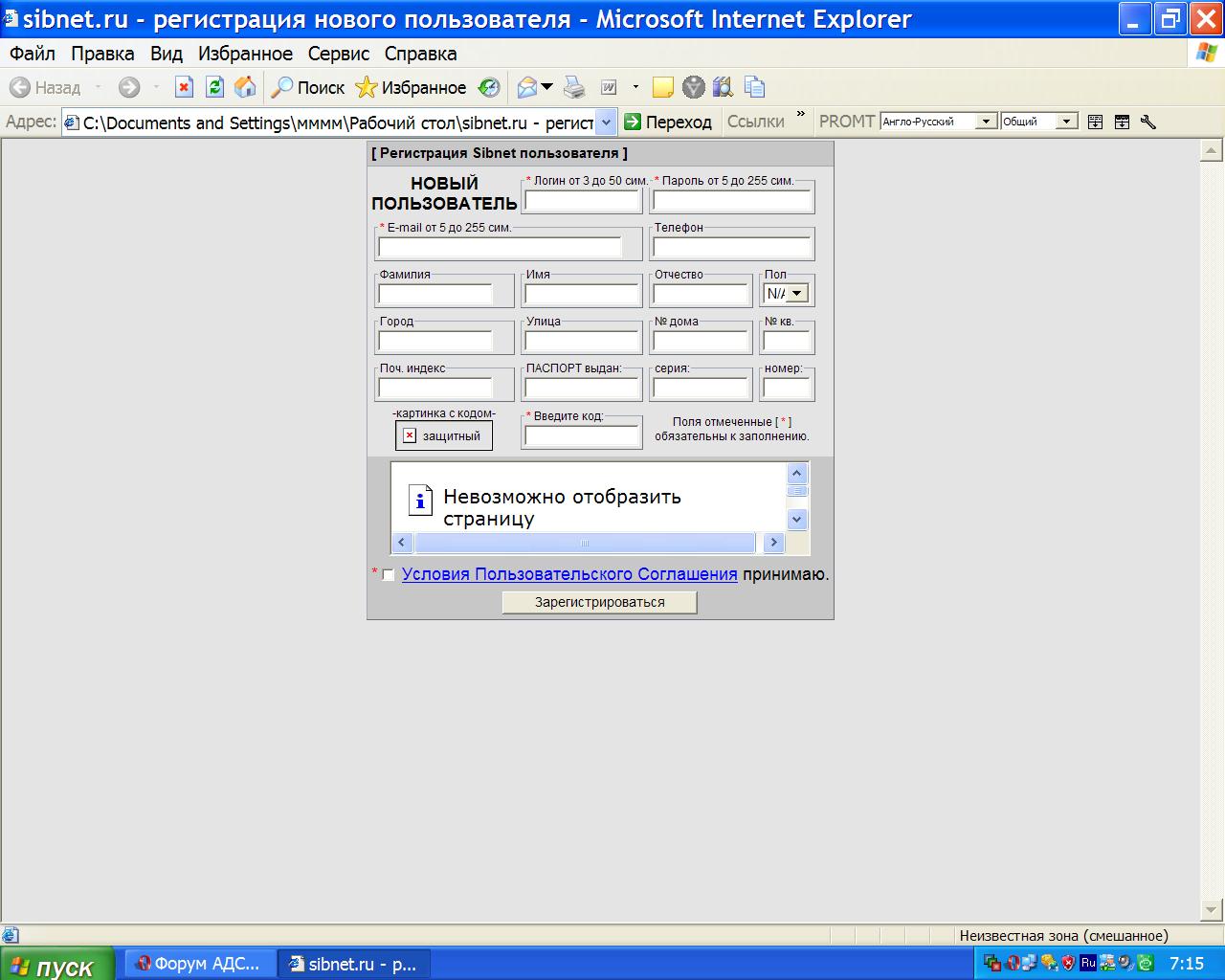Click the Введите код input field
1225x980 pixels.
tap(582, 435)
